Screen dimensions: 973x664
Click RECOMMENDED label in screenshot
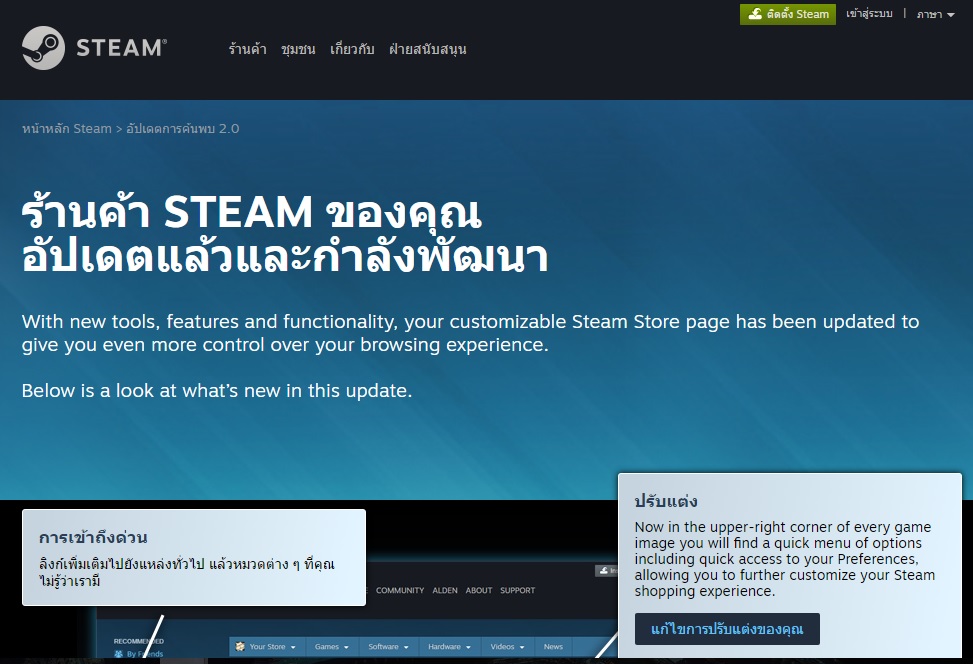tap(138, 641)
